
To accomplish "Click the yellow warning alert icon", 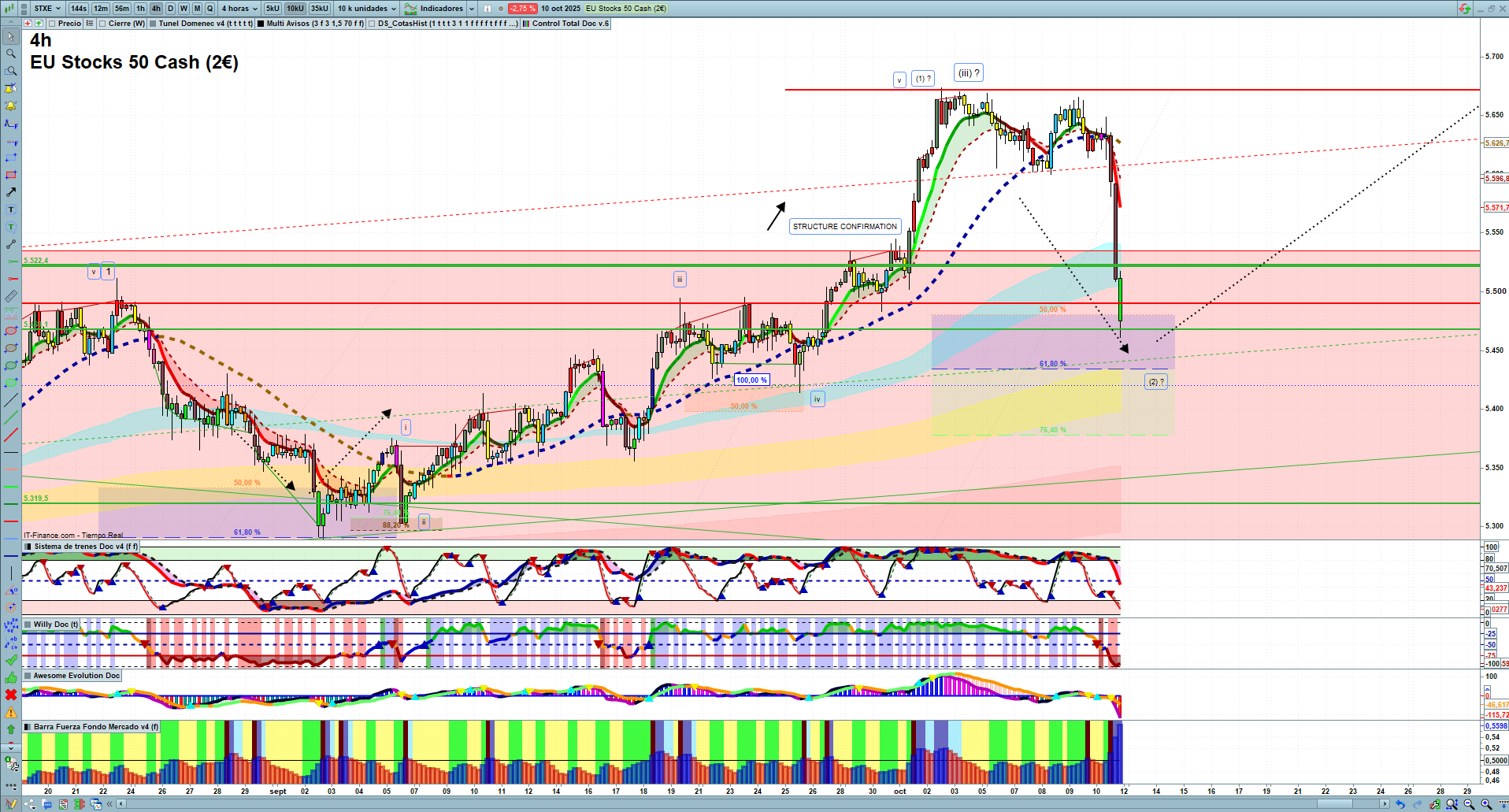I will pos(11,712).
